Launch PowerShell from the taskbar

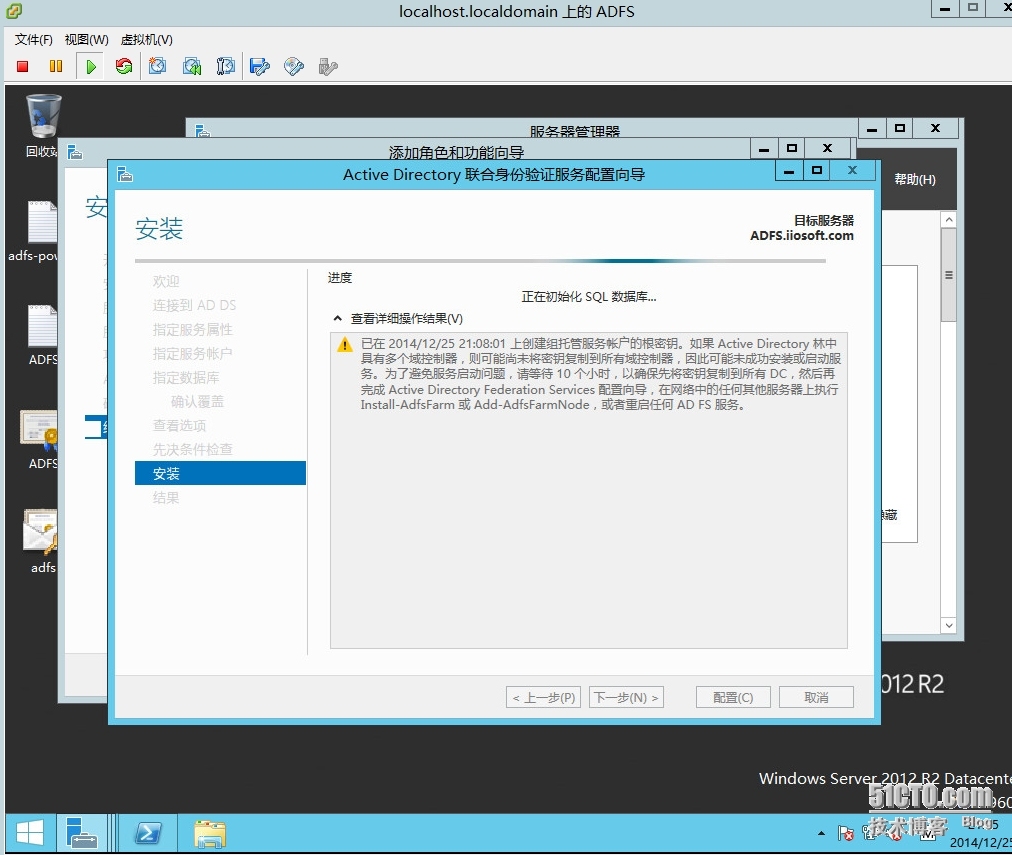148,833
